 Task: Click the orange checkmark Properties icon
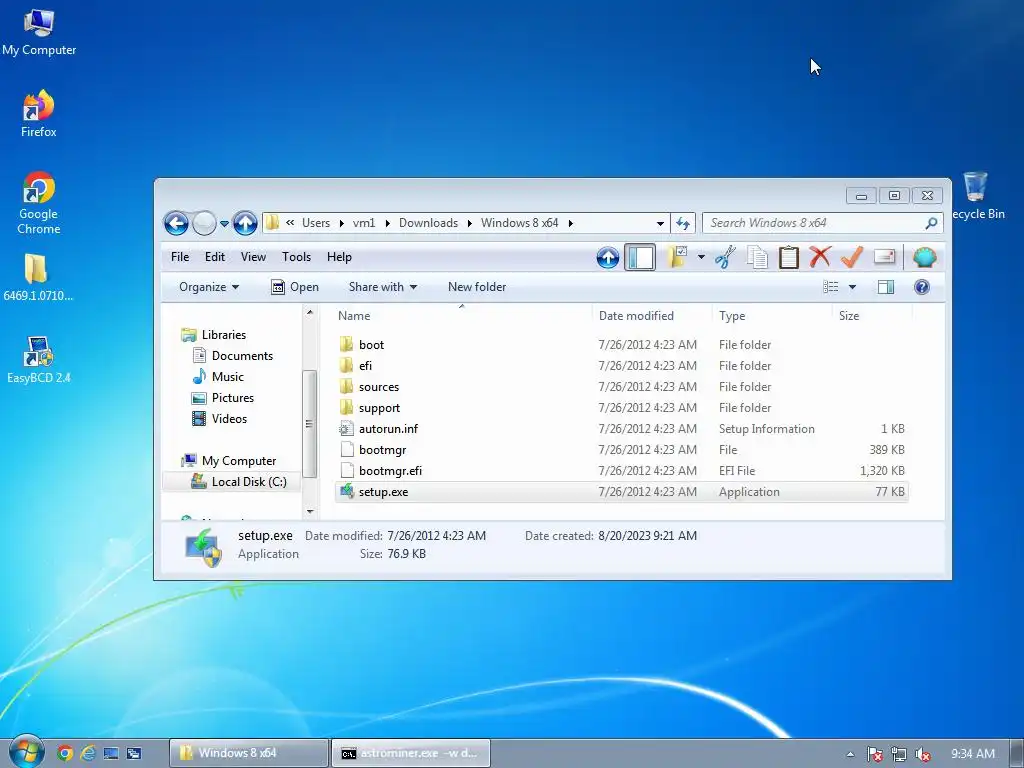(x=852, y=257)
